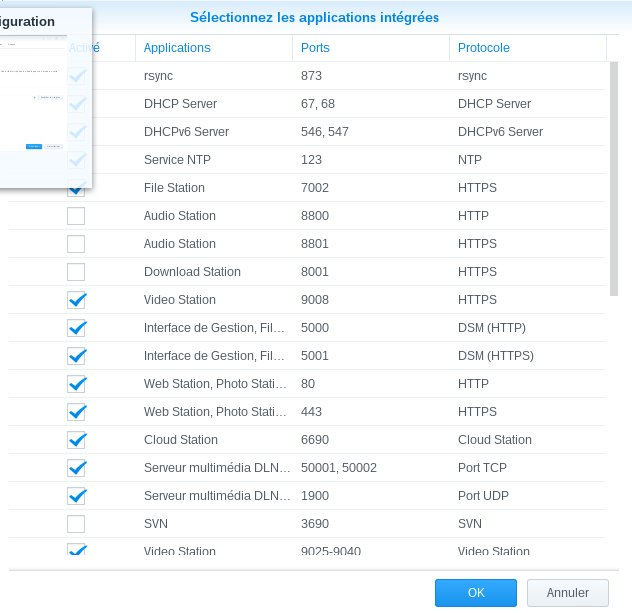Confirm selection with the OK button

click(x=476, y=592)
